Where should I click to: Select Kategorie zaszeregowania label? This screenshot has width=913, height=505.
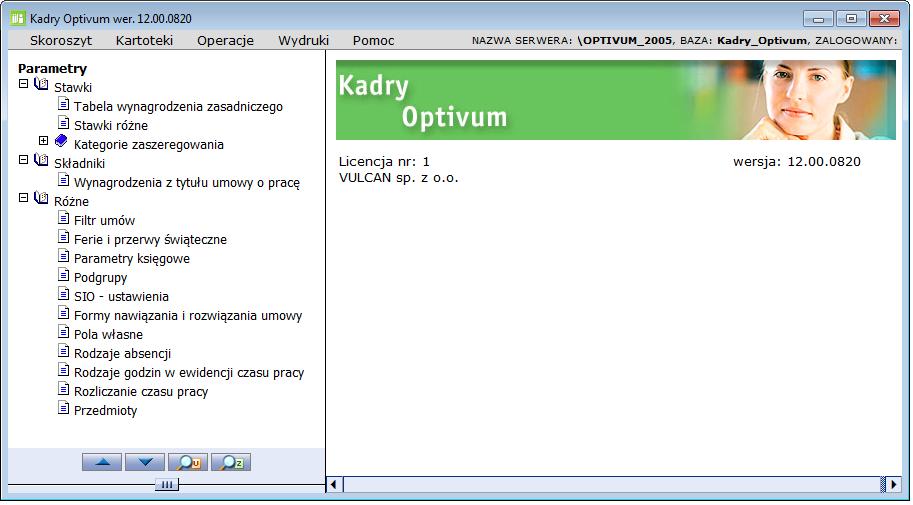click(148, 144)
